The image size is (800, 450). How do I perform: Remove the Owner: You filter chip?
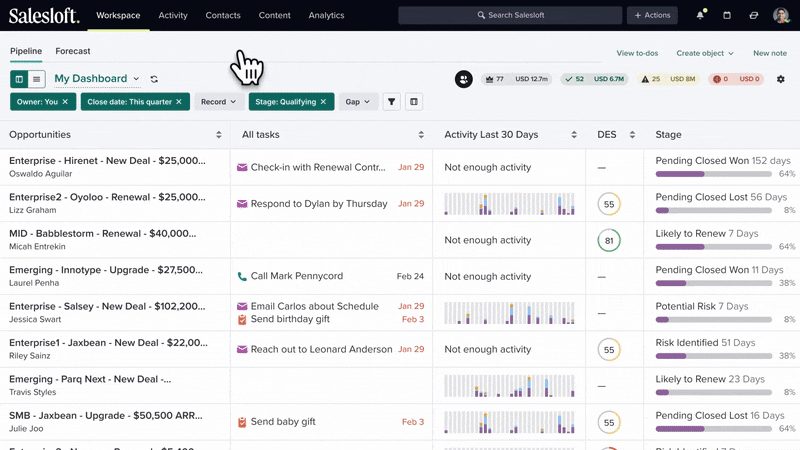pyautogui.click(x=65, y=102)
